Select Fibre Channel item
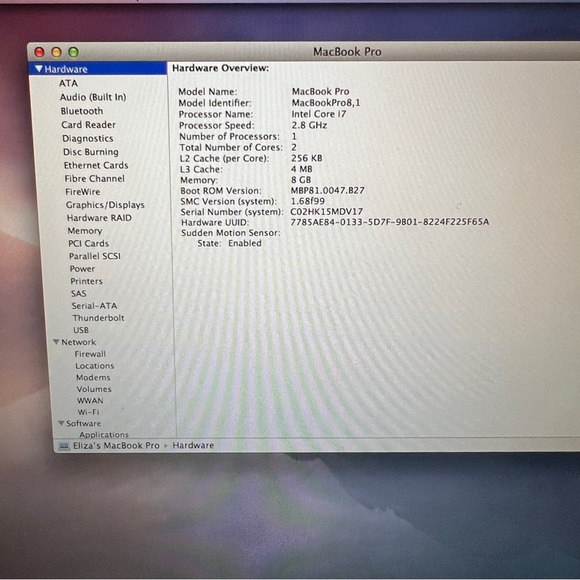The width and height of the screenshot is (580, 580). pyautogui.click(x=94, y=179)
